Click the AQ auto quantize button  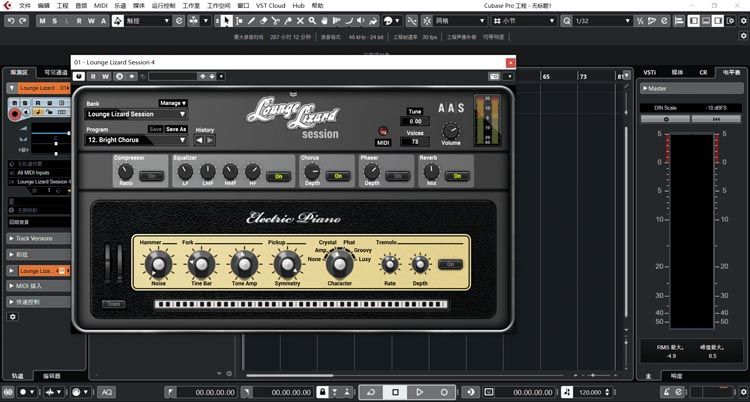(x=106, y=392)
